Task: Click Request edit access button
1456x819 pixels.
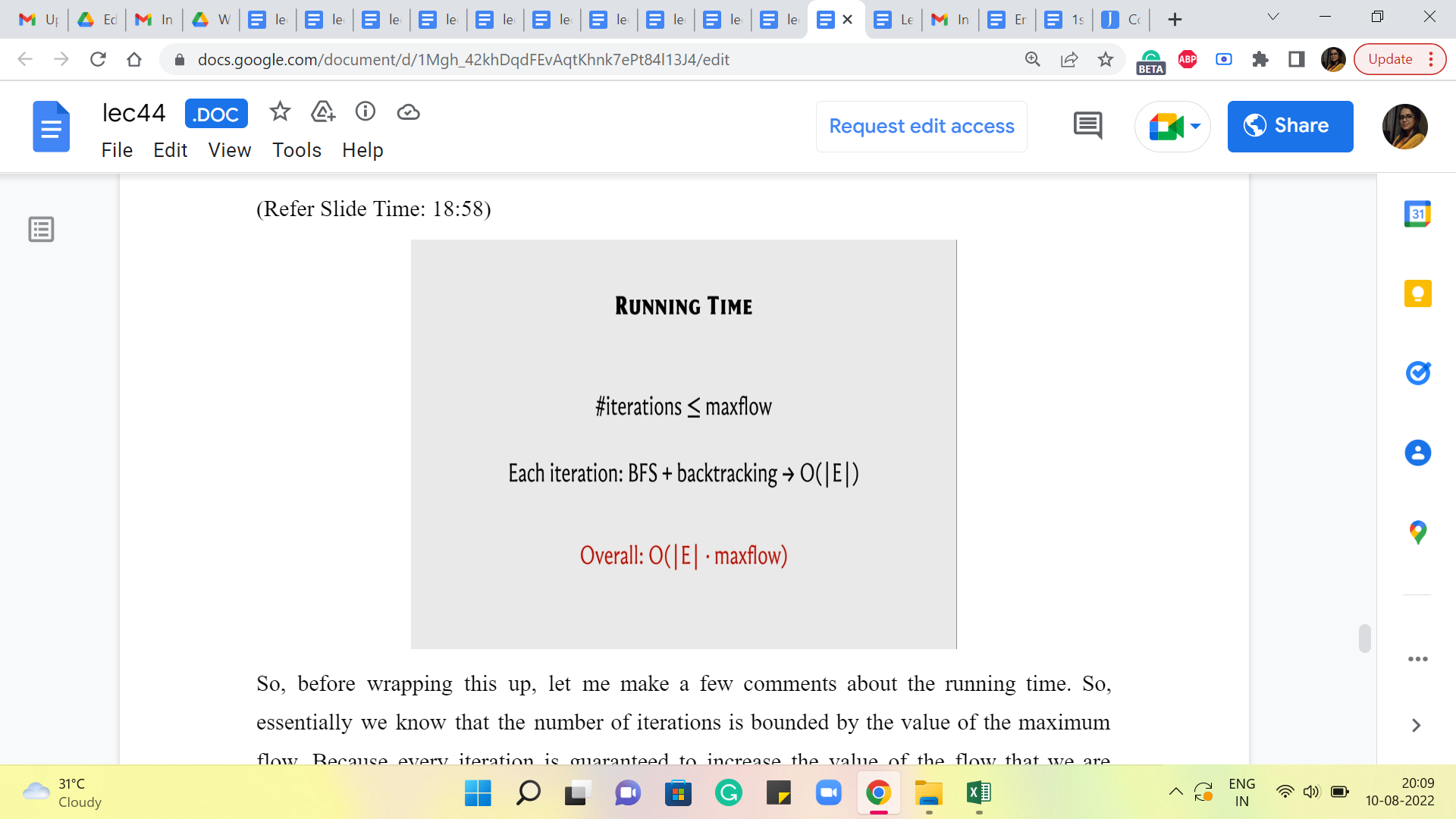Action: [x=921, y=126]
